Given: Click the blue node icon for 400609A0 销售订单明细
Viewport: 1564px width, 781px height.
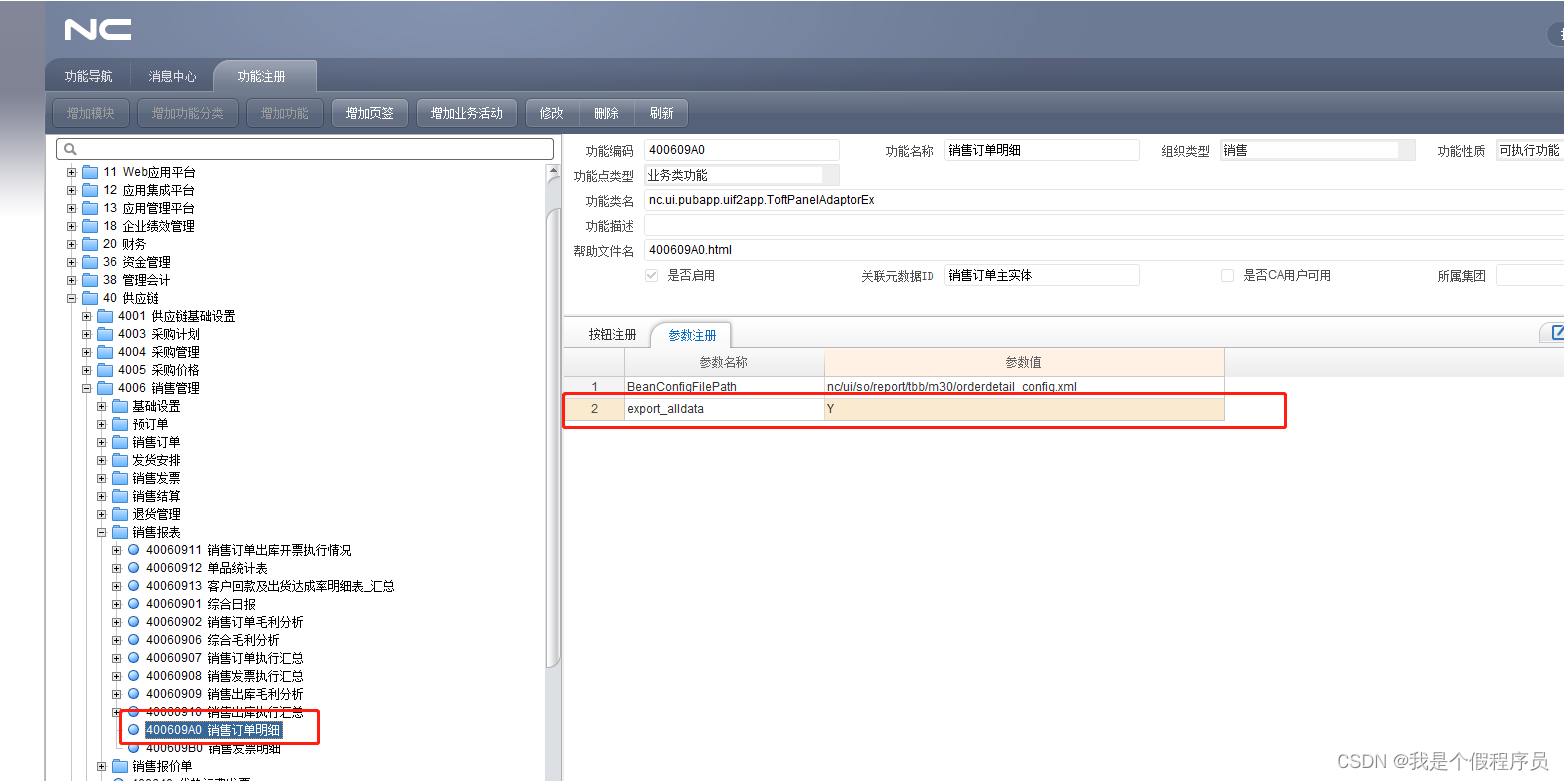Looking at the screenshot, I should [133, 730].
